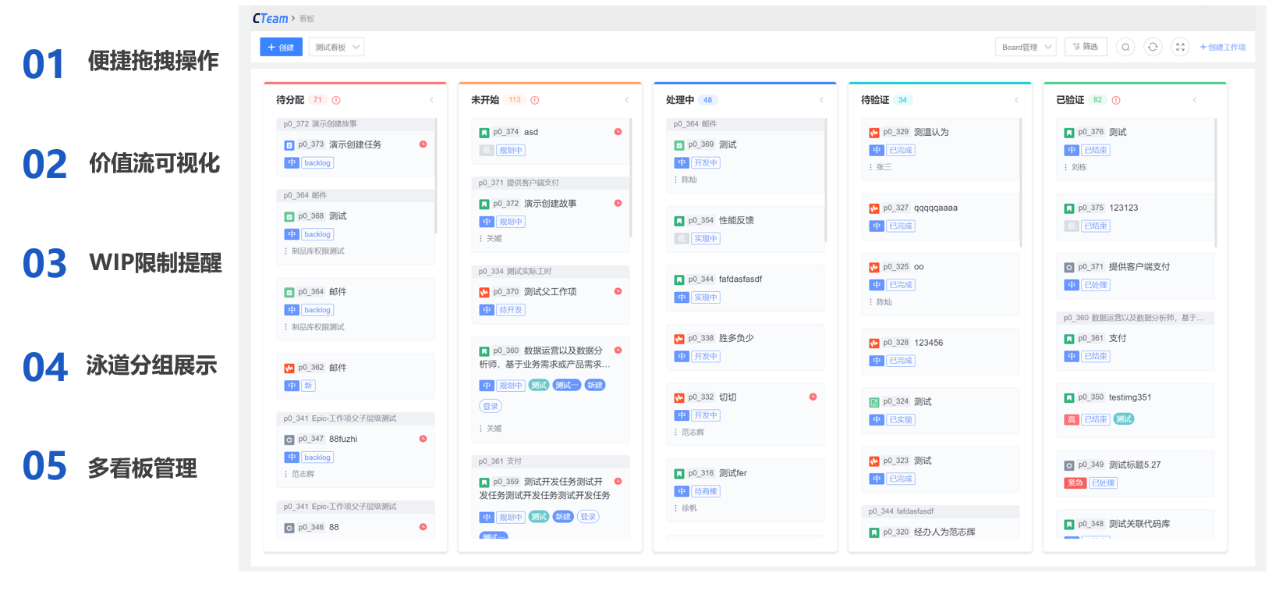Click the WIP warning icon beside 待分配 count
The image size is (1272, 591).
(336, 100)
